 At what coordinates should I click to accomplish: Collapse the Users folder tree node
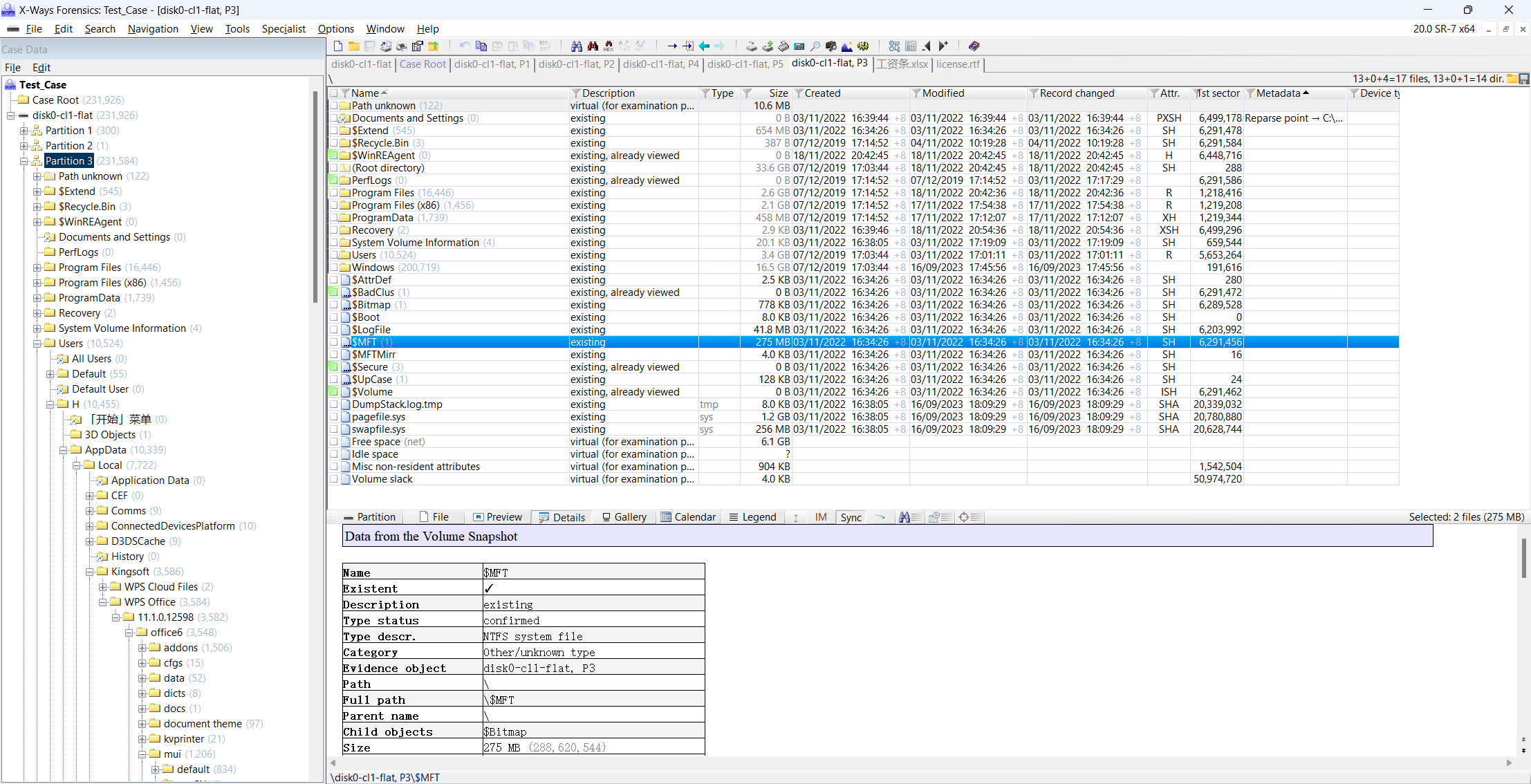[x=37, y=344]
